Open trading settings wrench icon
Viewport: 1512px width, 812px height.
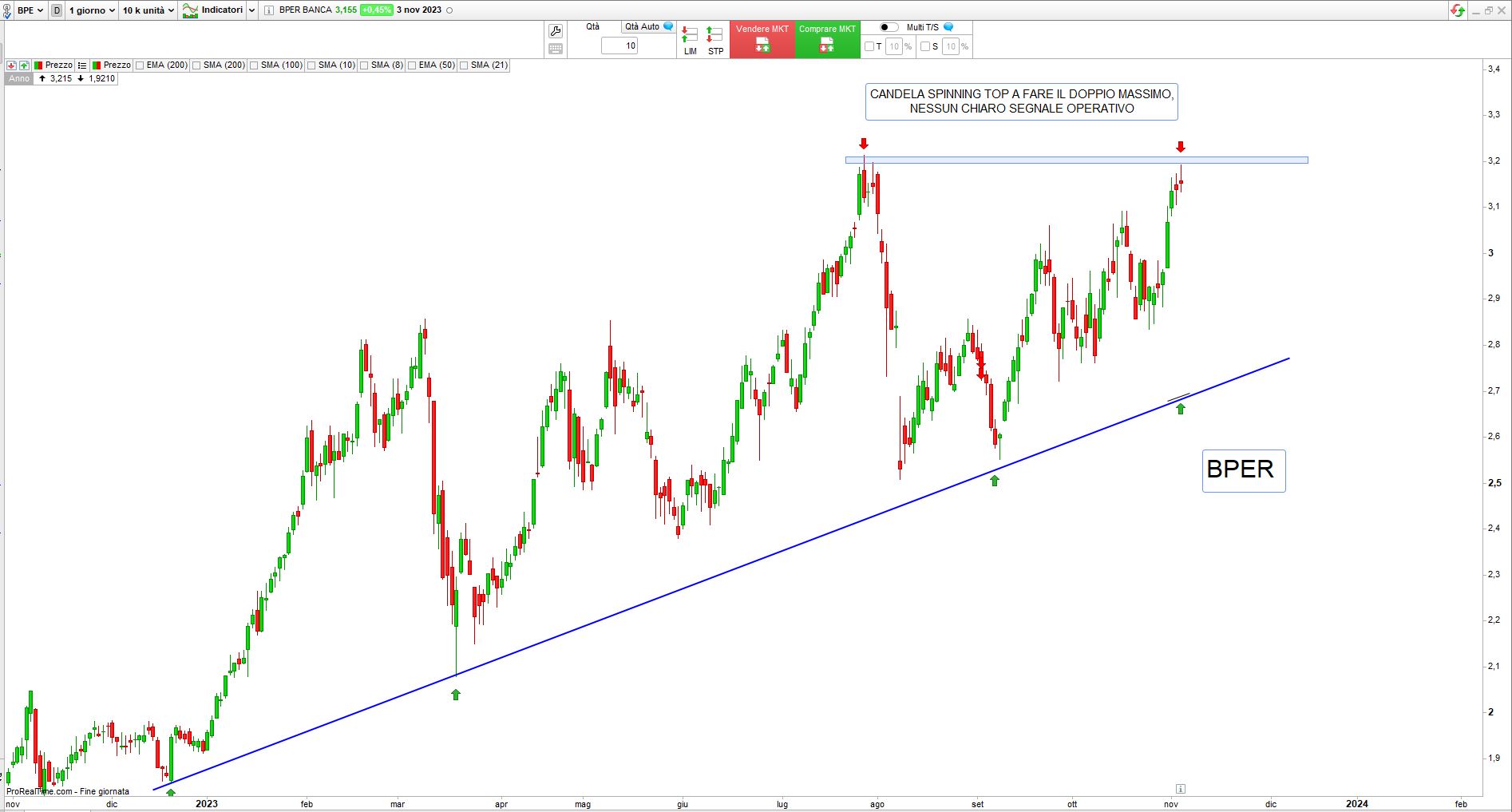pos(556,31)
